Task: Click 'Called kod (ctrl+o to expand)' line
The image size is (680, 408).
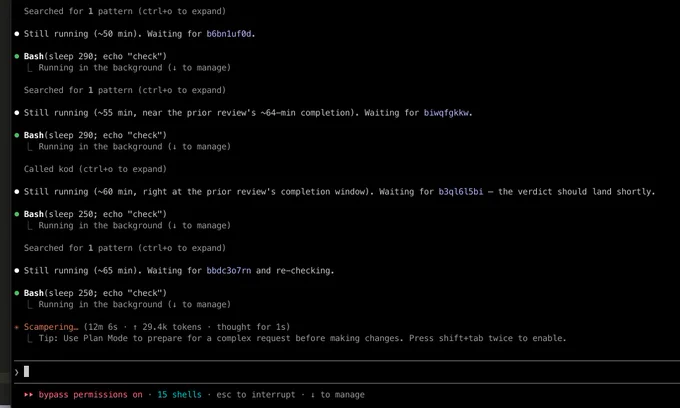Action: click(95, 169)
